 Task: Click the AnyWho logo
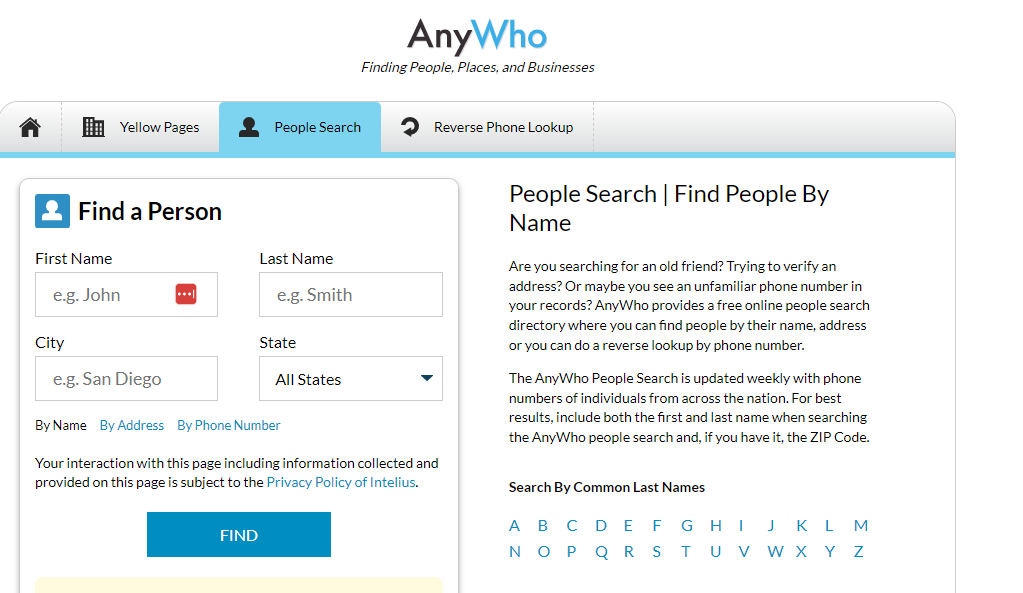tap(477, 37)
